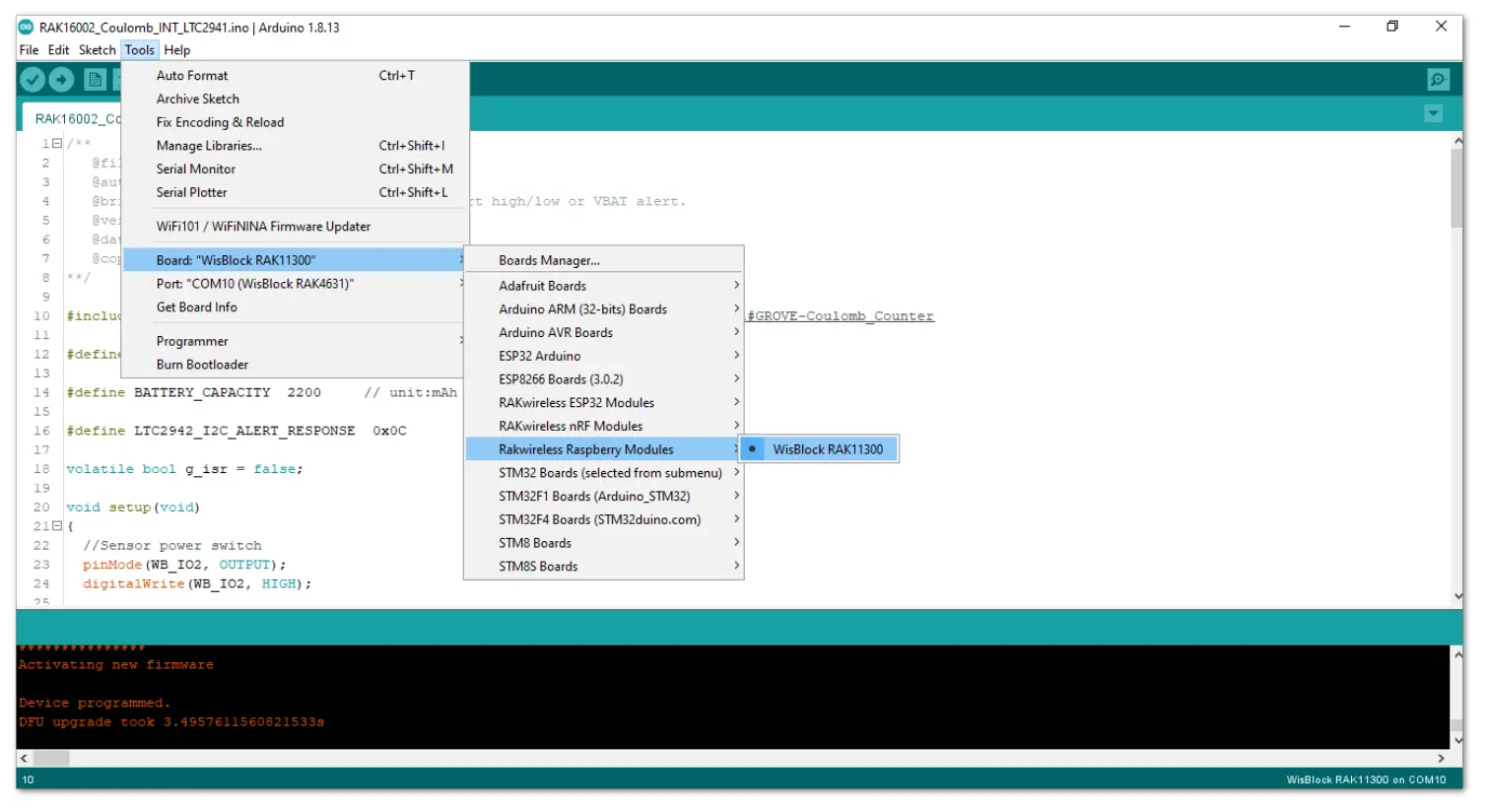Image resolution: width=1488 pixels, height=812 pixels.
Task: Choose Auto Format from Tools menu
Action: (295, 76)
